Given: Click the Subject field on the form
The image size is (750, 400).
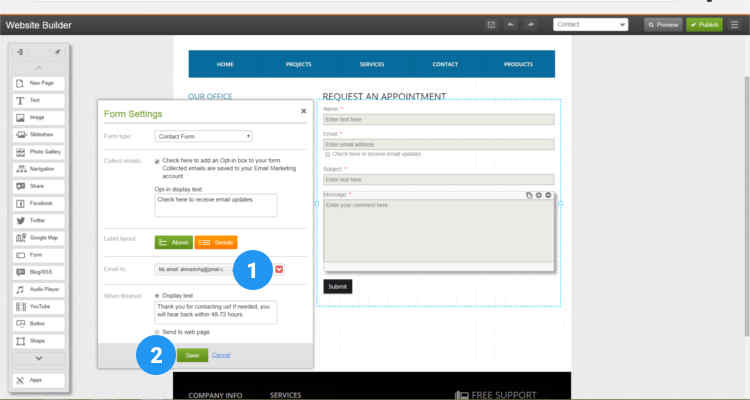Looking at the screenshot, I should 439,179.
